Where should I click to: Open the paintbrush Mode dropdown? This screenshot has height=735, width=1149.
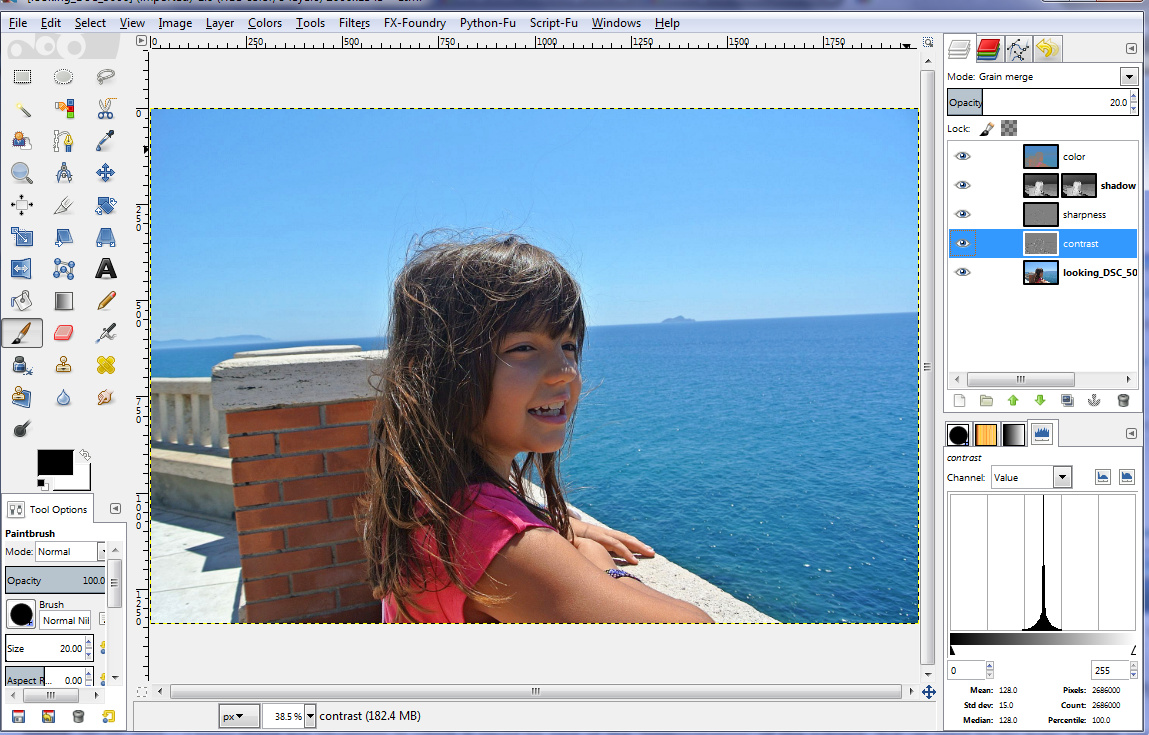pos(103,551)
